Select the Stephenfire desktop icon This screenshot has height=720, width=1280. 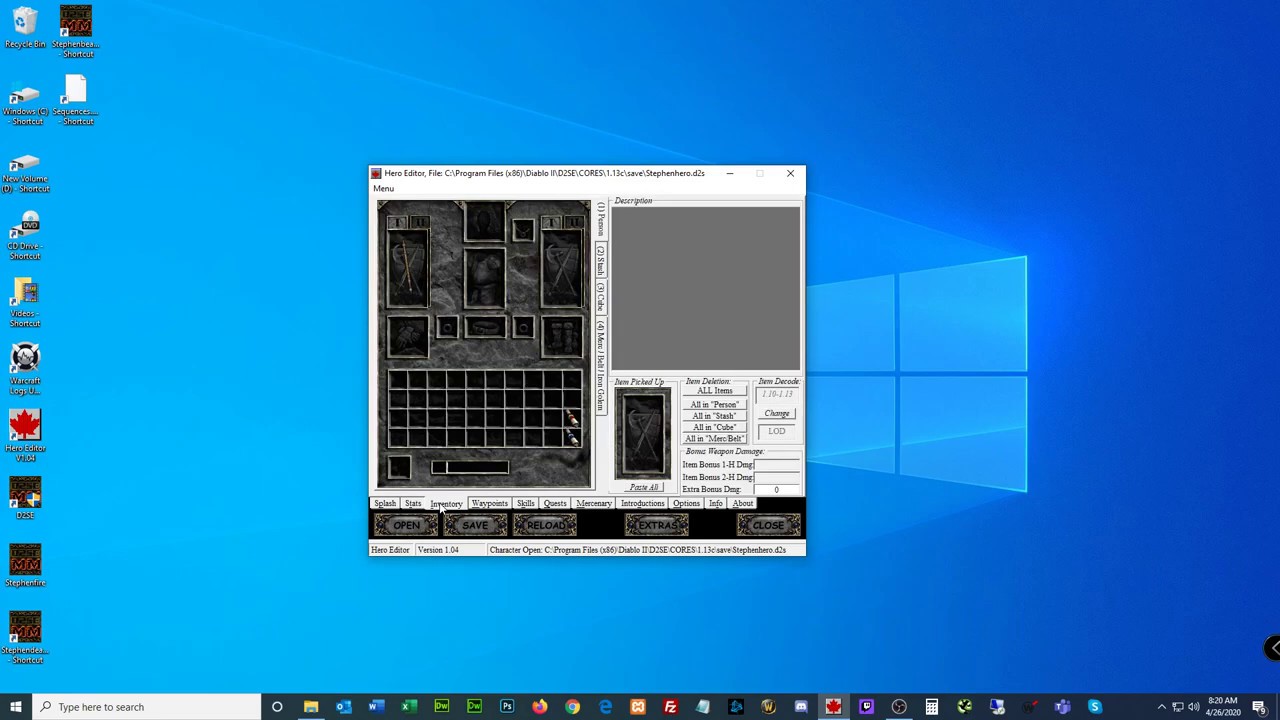coord(25,566)
